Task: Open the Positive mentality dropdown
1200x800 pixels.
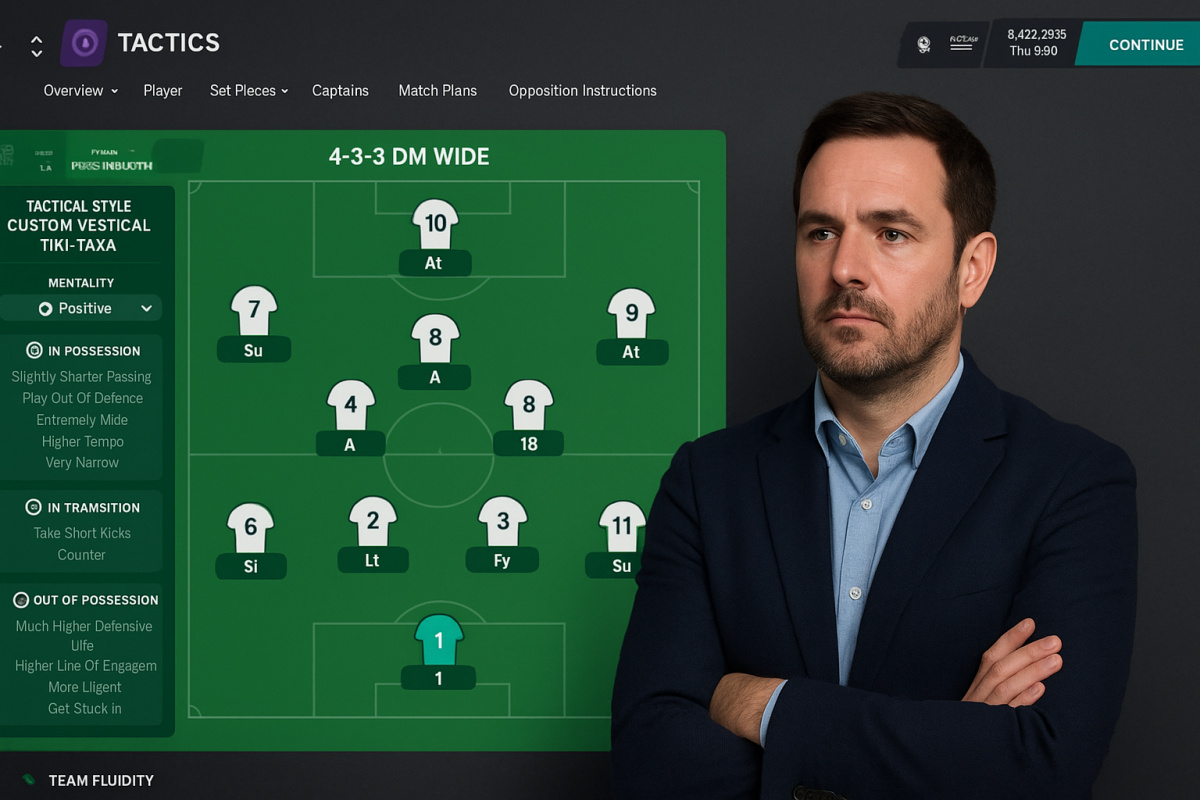Action: coord(81,309)
